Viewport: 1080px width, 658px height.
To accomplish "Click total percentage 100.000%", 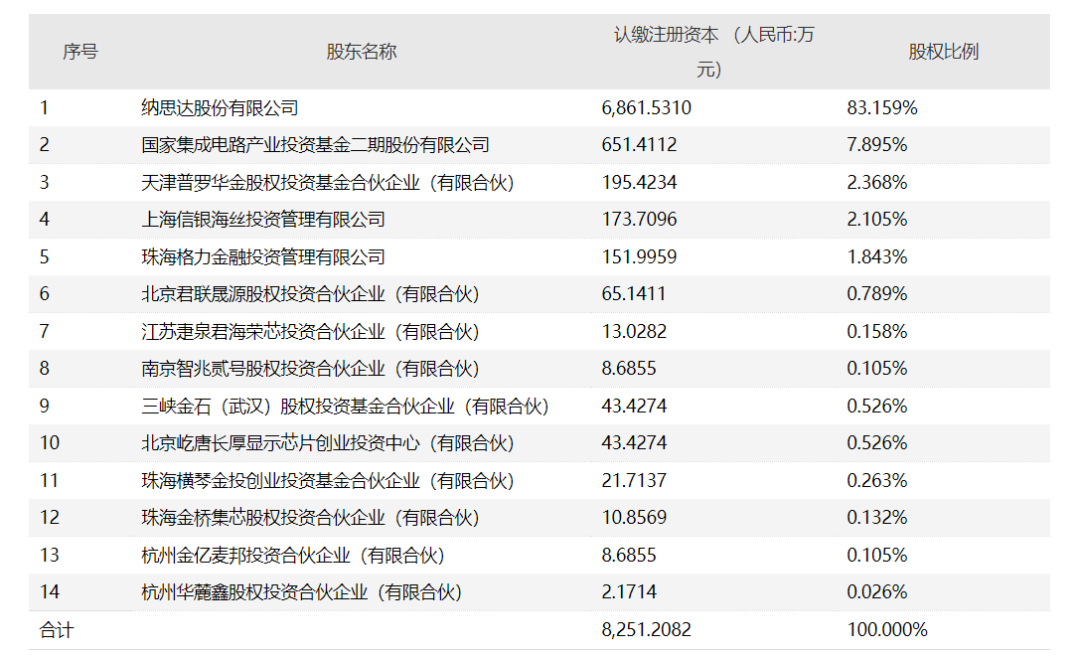I will 887,630.
